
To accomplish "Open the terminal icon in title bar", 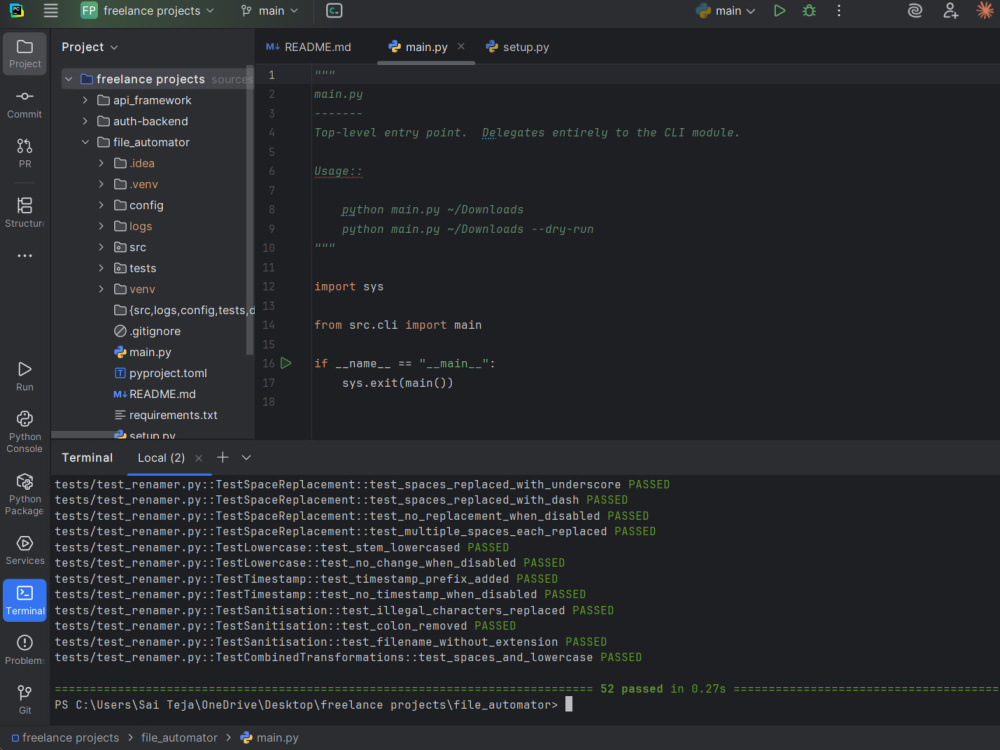I will [334, 11].
